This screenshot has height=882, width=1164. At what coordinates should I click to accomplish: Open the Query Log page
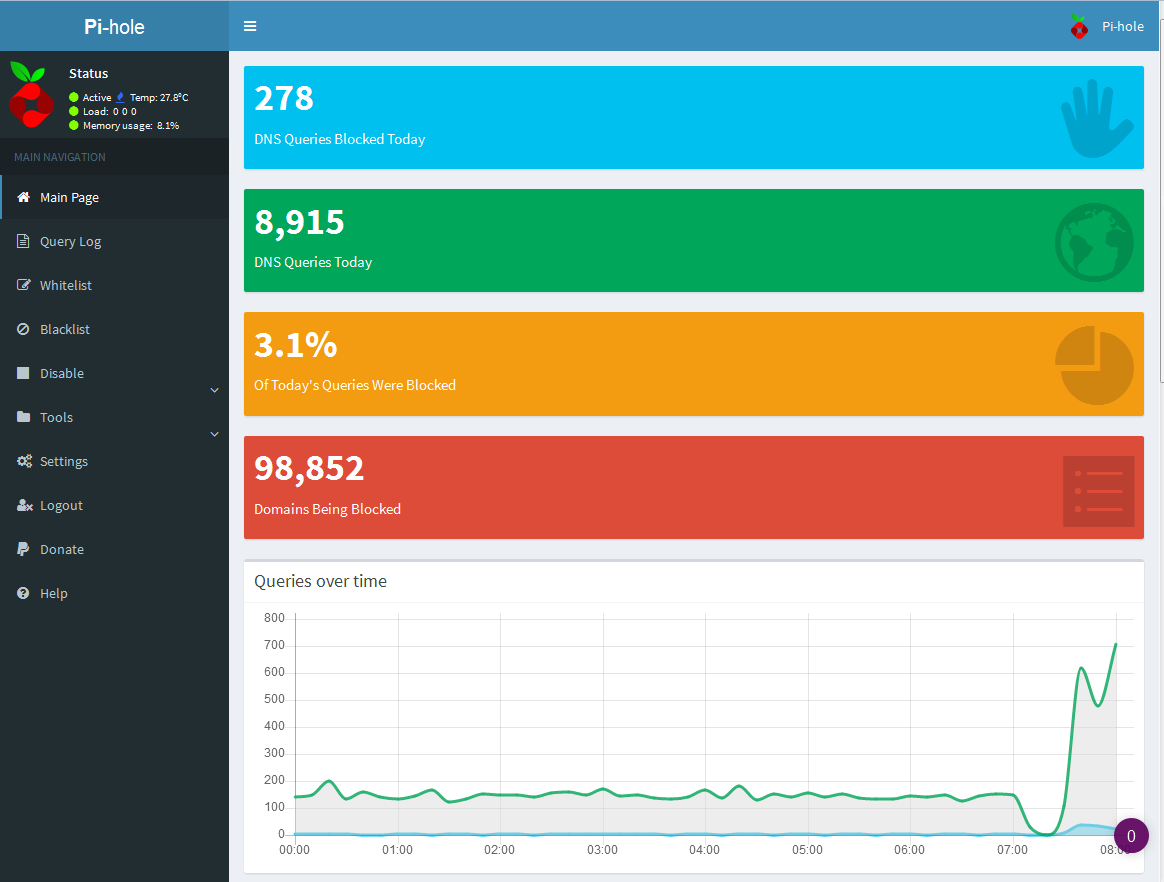click(x=70, y=241)
